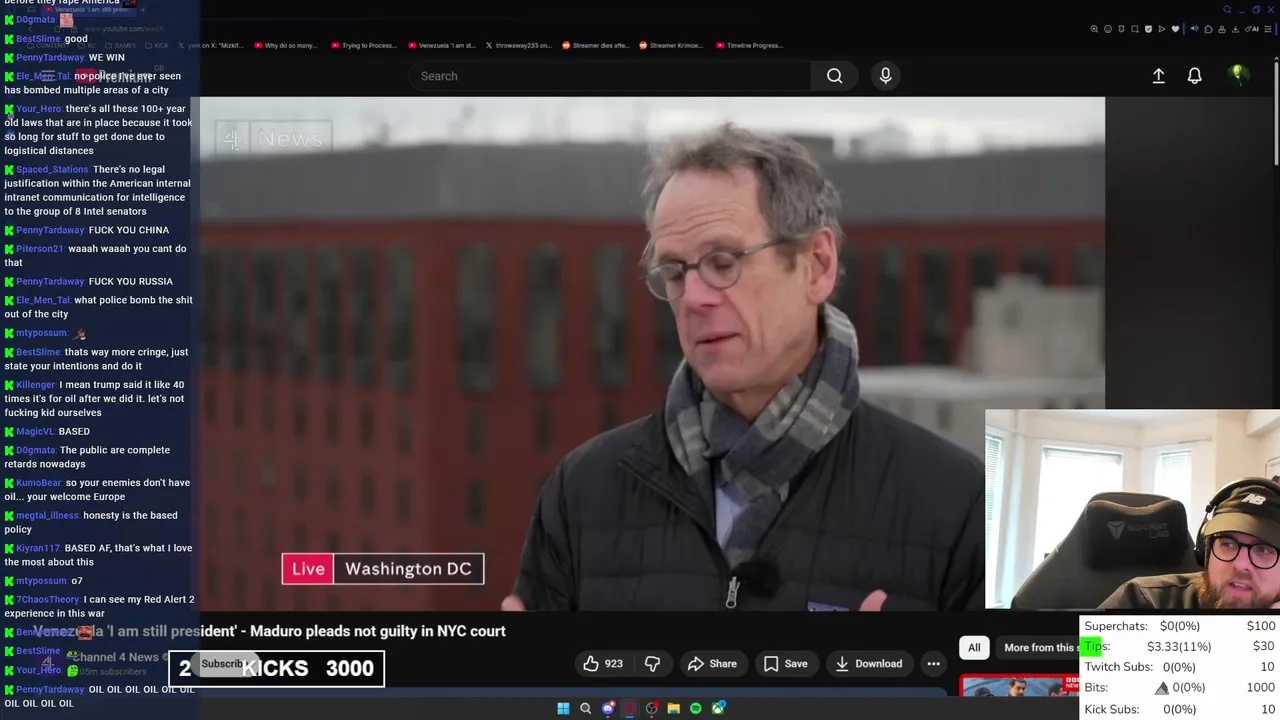Open browser profile person icon
Image resolution: width=1280 pixels, height=720 pixels.
pos(1222,29)
